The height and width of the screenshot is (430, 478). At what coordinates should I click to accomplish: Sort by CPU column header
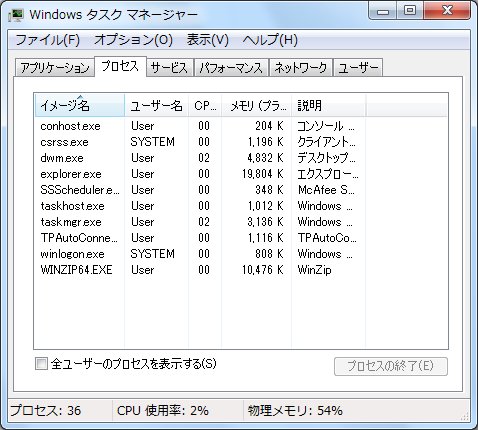point(205,106)
